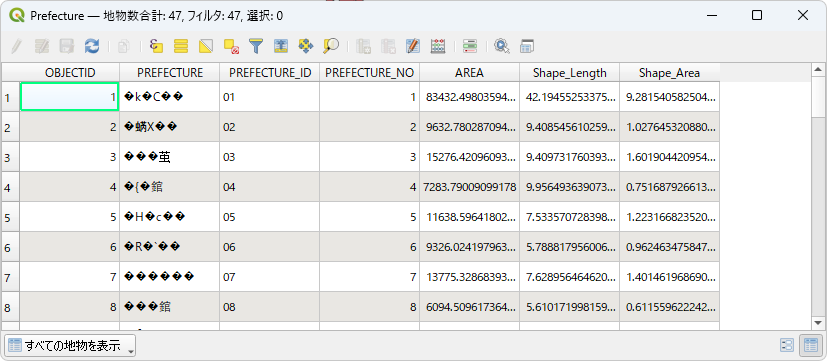Click Shape_Length cell starting 42.19455253375
The width and height of the screenshot is (827, 361).
pos(570,97)
